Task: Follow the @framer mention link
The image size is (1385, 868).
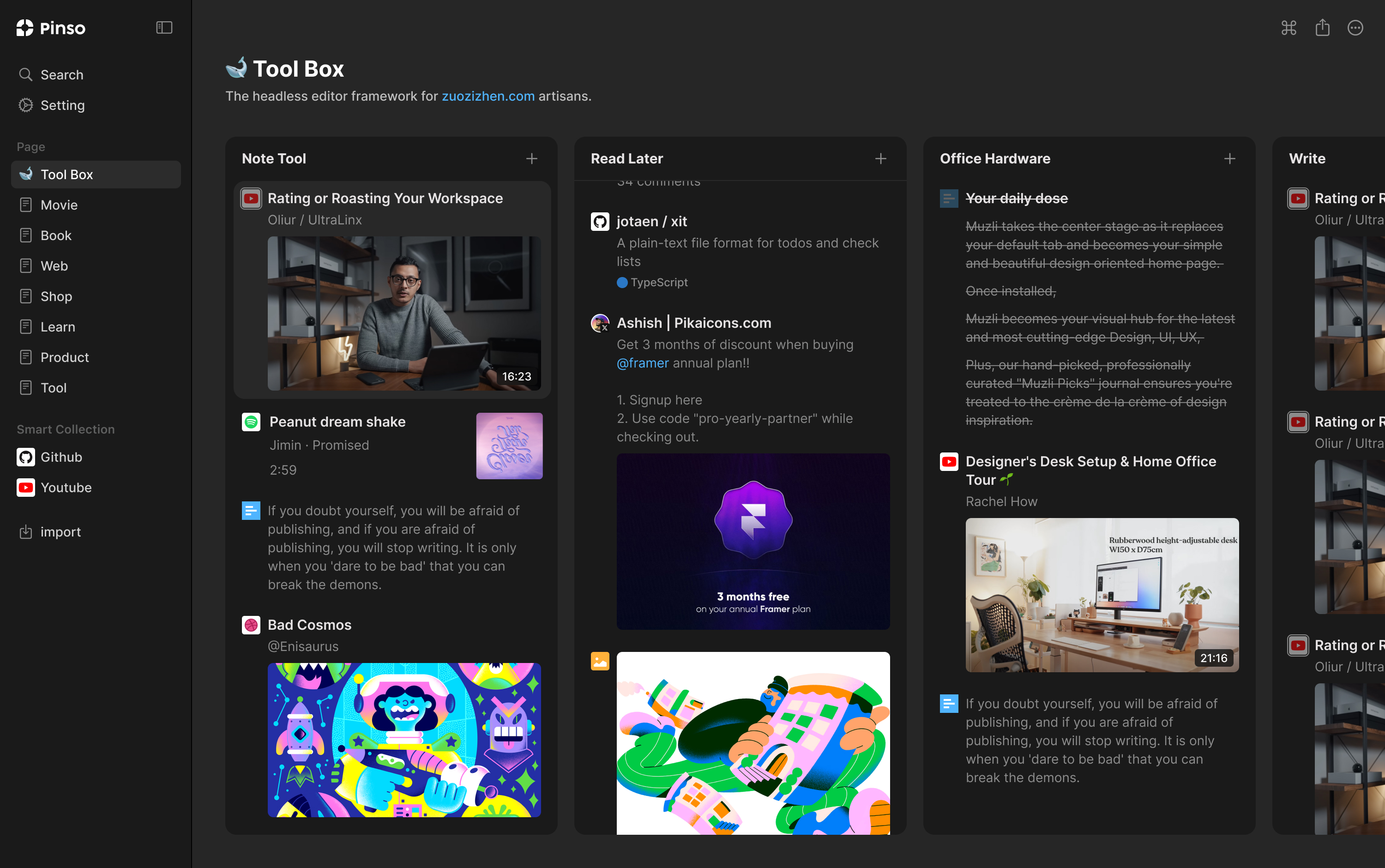Action: tap(642, 363)
